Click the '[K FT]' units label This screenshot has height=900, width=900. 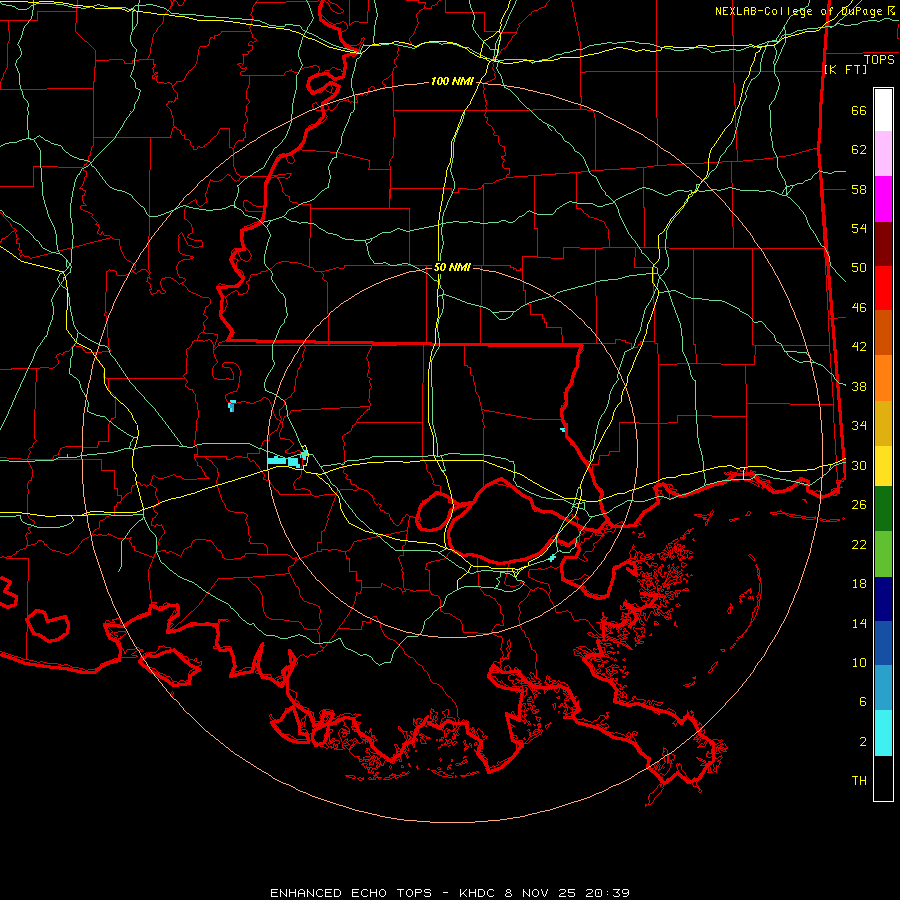click(845, 70)
